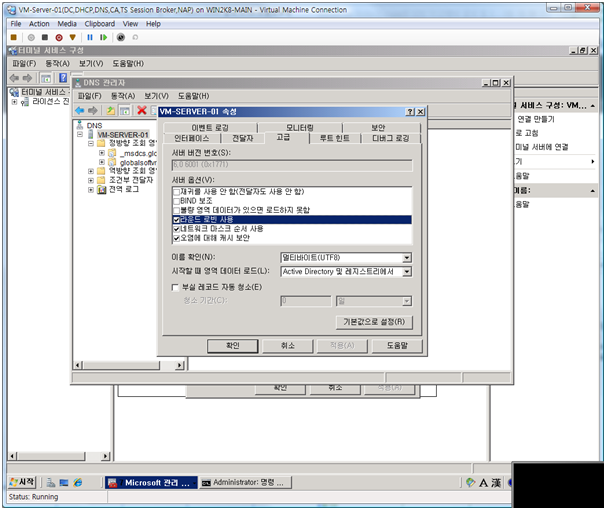The height and width of the screenshot is (510, 606).
Task: Click Forward arrow in Terminal Services toolbar
Action: click(27, 78)
